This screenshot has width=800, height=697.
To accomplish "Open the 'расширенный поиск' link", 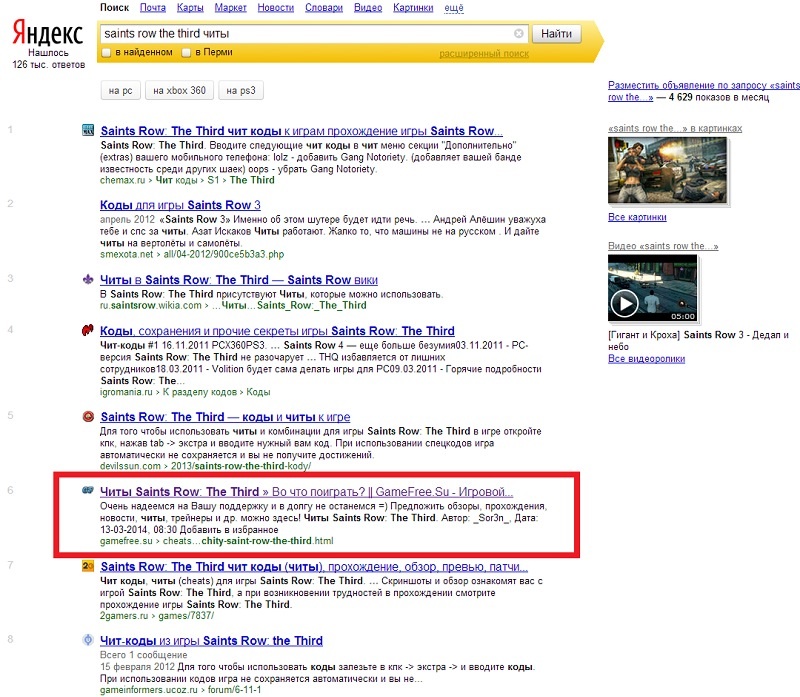I will click(x=484, y=54).
